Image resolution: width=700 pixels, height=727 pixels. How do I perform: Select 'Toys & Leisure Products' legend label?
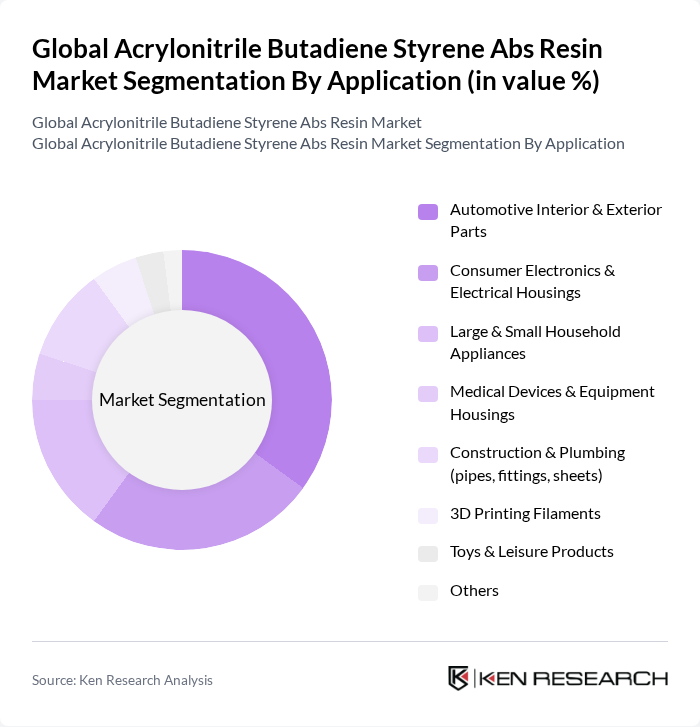tap(531, 552)
